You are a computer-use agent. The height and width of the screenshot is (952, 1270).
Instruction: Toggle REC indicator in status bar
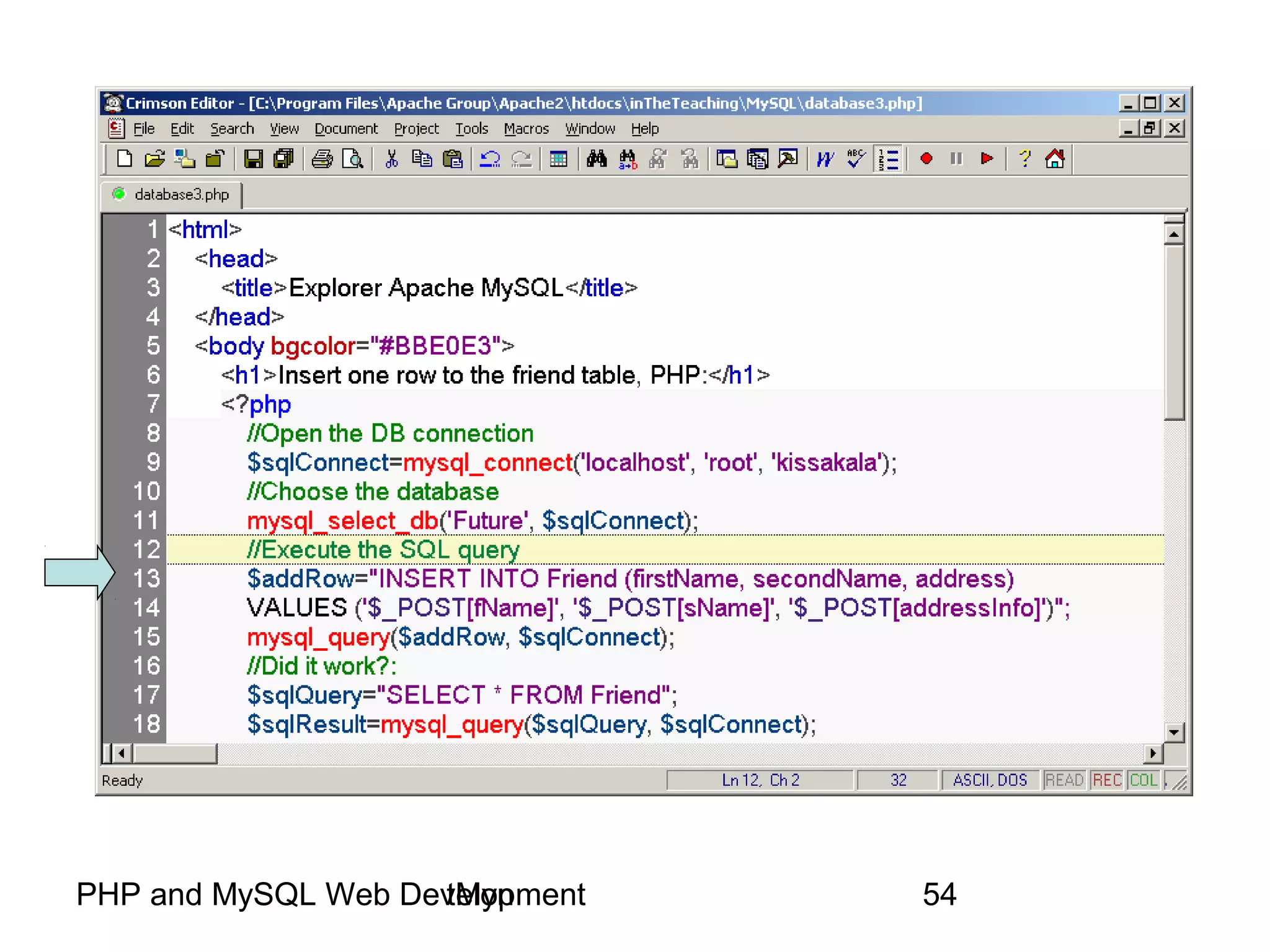[1107, 780]
